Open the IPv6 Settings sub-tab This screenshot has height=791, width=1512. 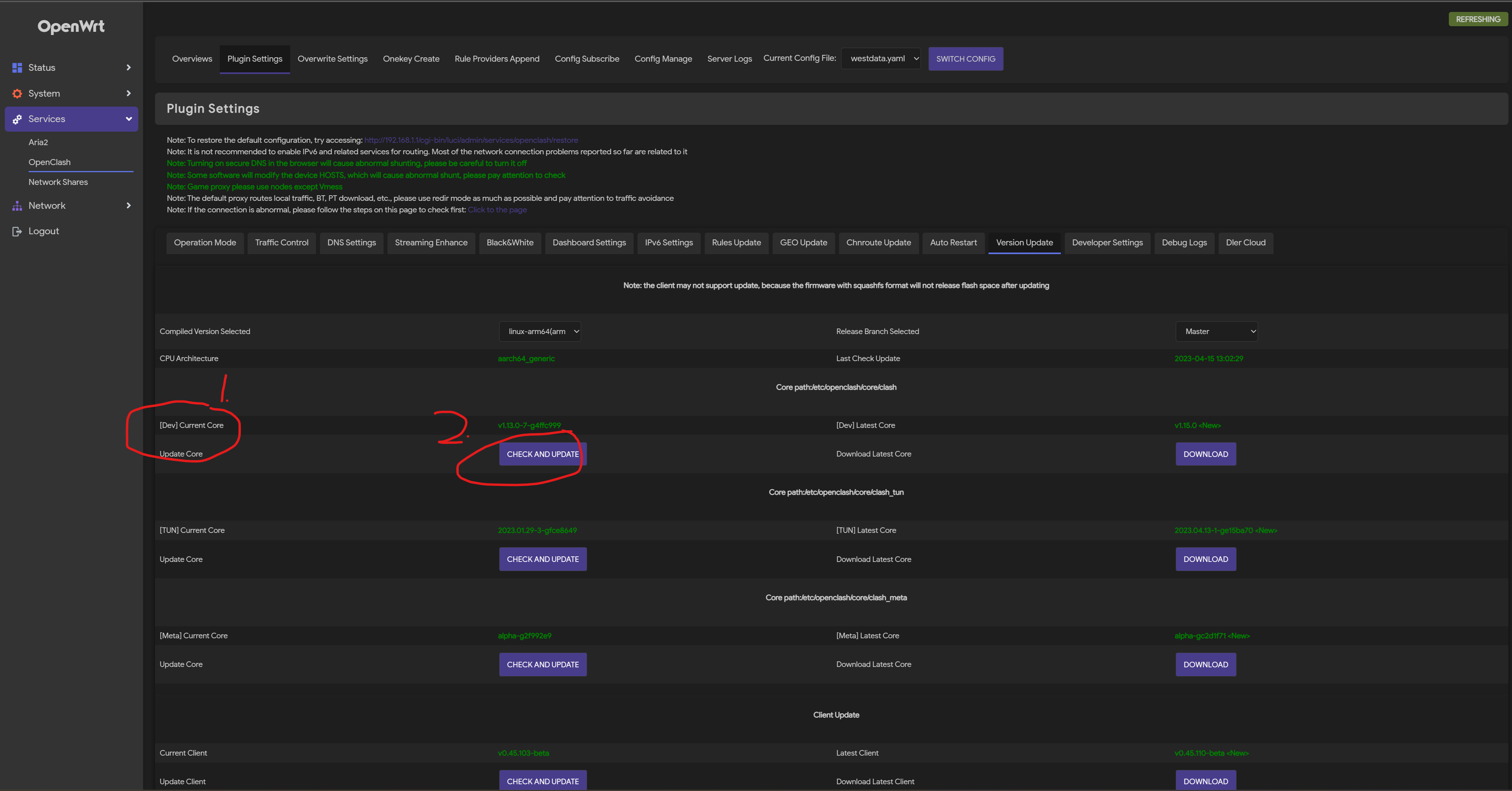(669, 243)
